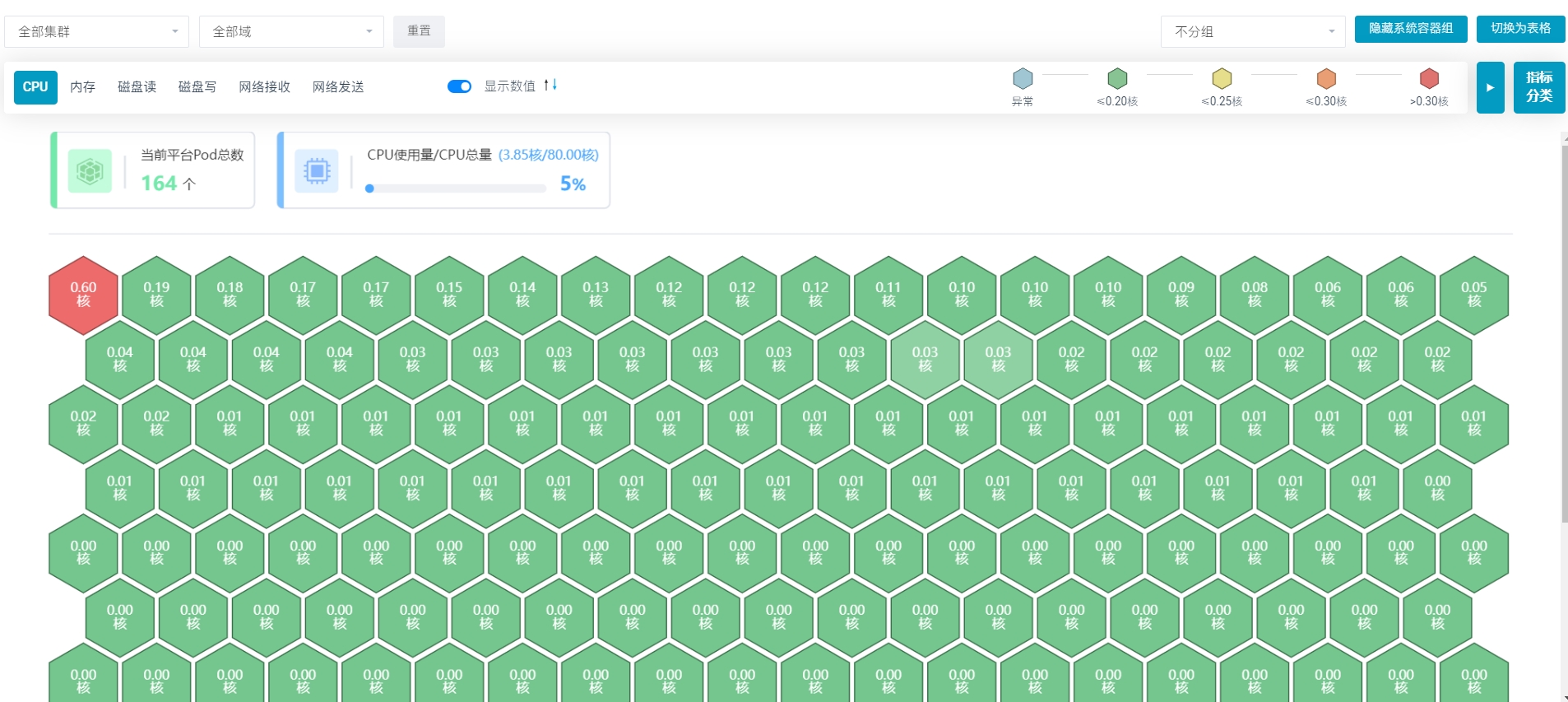Expand the 全部域 dropdown

click(291, 31)
